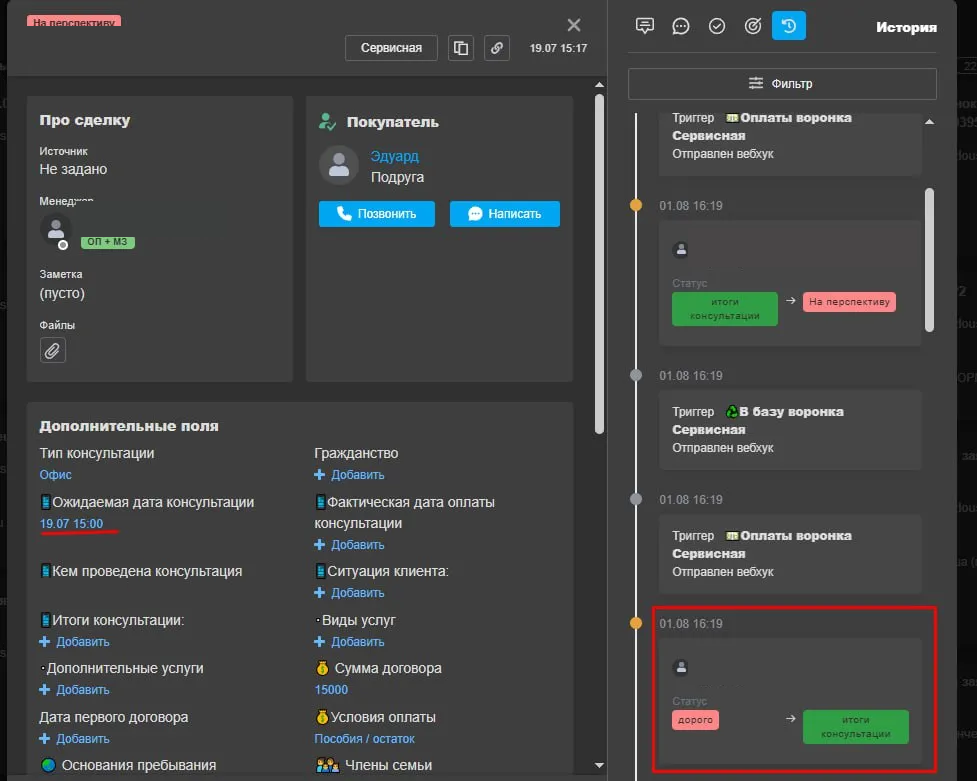
Task: Click the left panel scroll-down arrow
Action: (x=599, y=765)
